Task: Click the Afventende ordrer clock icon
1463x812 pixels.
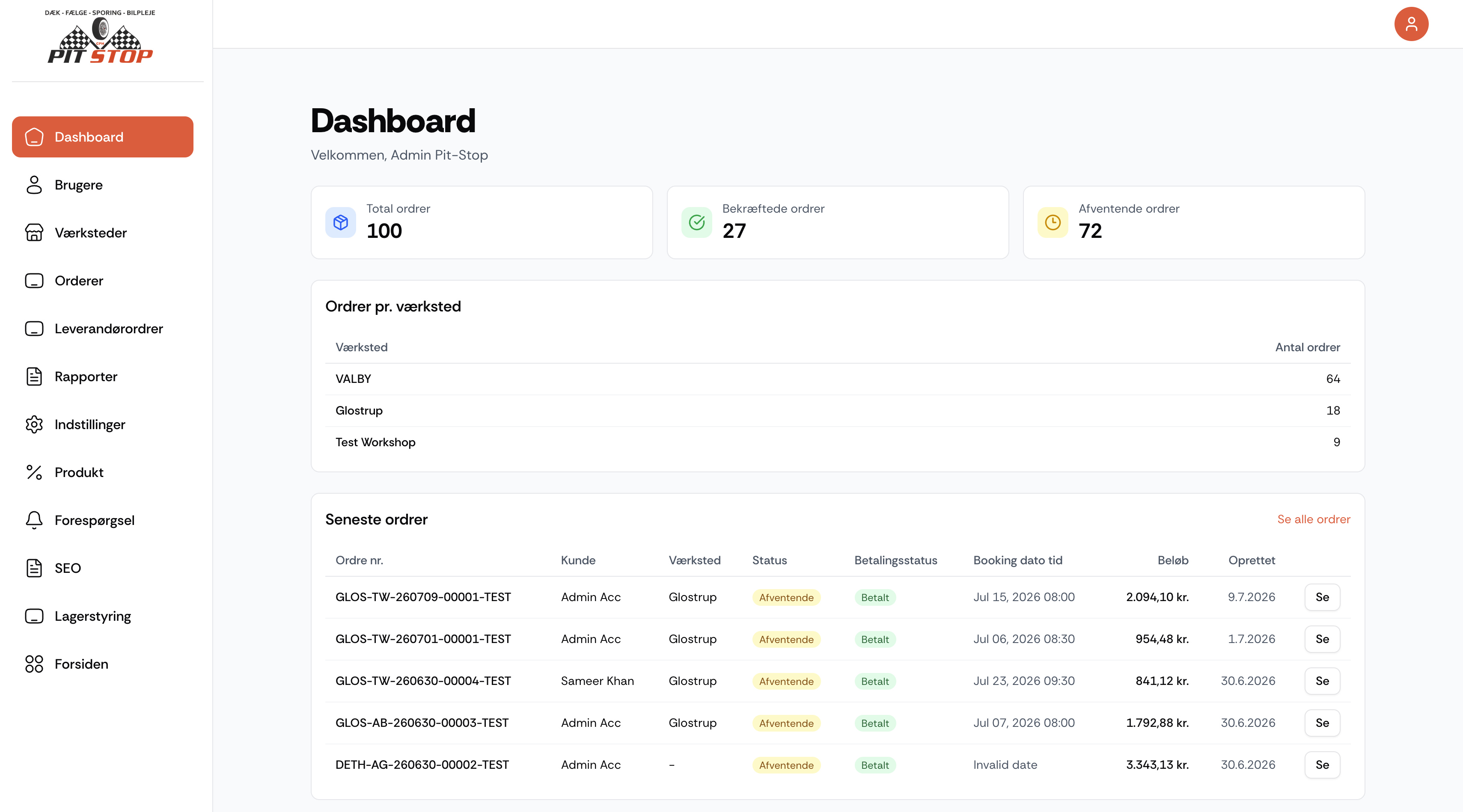Action: pyautogui.click(x=1053, y=222)
